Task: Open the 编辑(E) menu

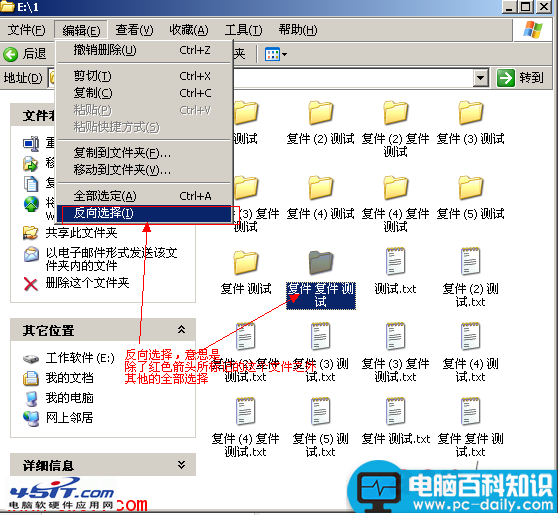Action: 81,30
